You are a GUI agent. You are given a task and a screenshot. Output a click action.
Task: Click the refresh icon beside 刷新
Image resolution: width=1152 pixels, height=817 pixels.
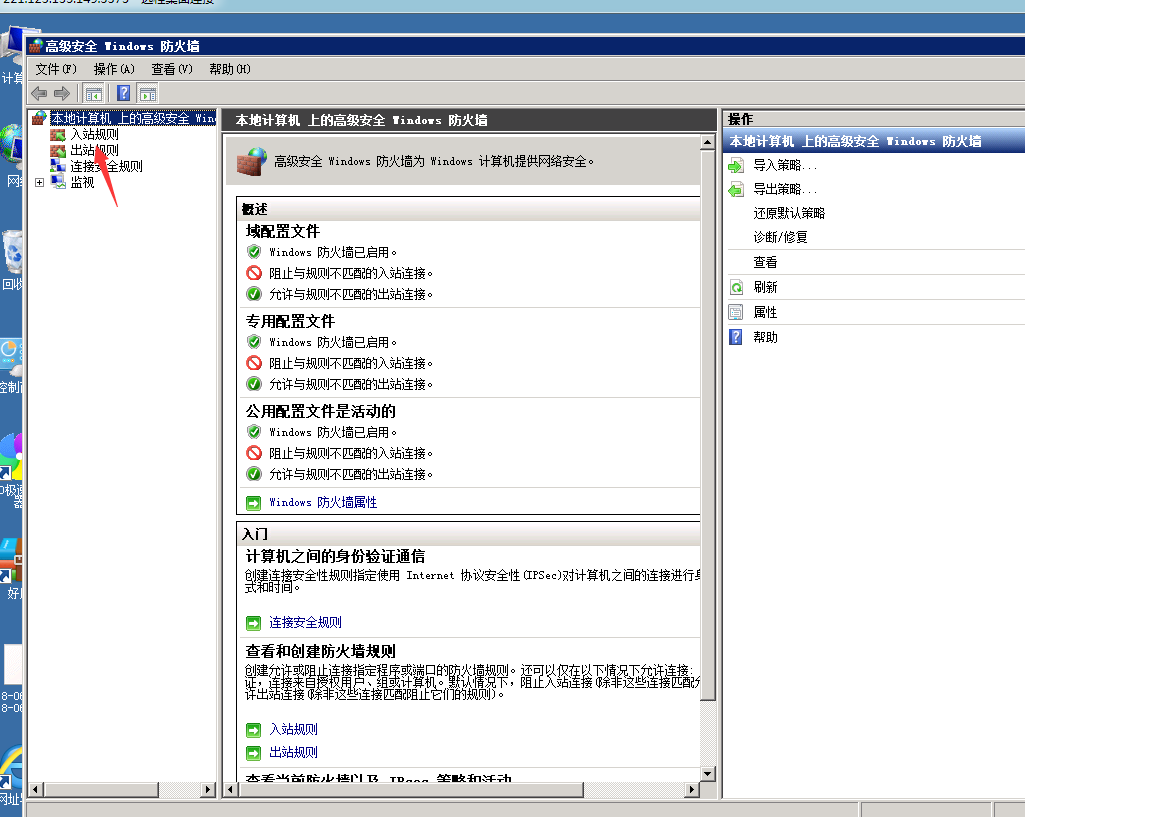point(736,287)
